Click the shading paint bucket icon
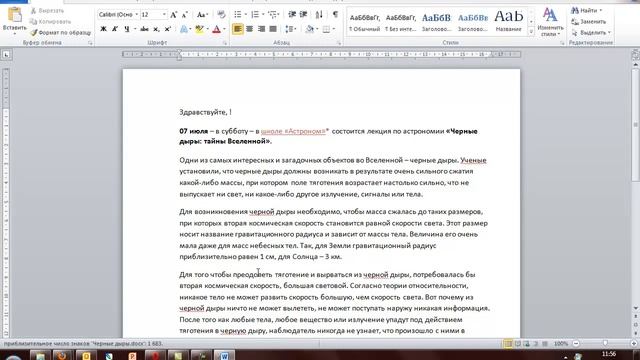The image size is (640, 360). (309, 29)
